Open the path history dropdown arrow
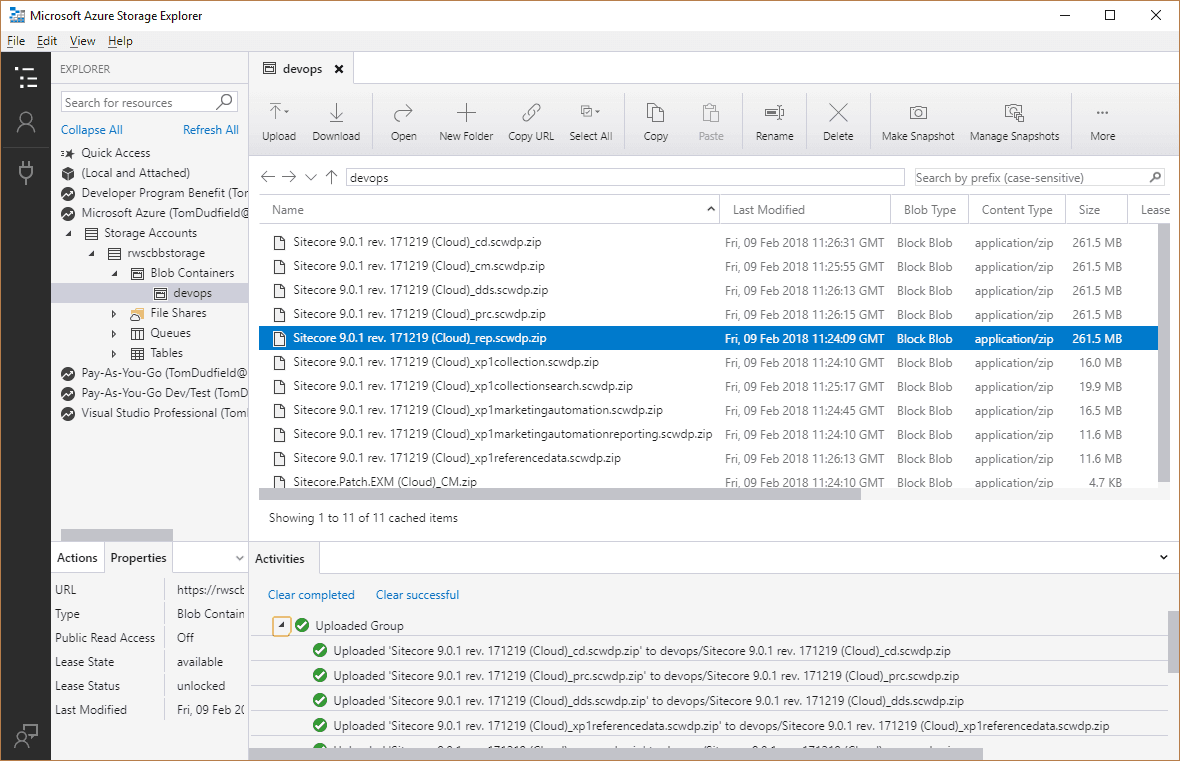 [x=311, y=177]
